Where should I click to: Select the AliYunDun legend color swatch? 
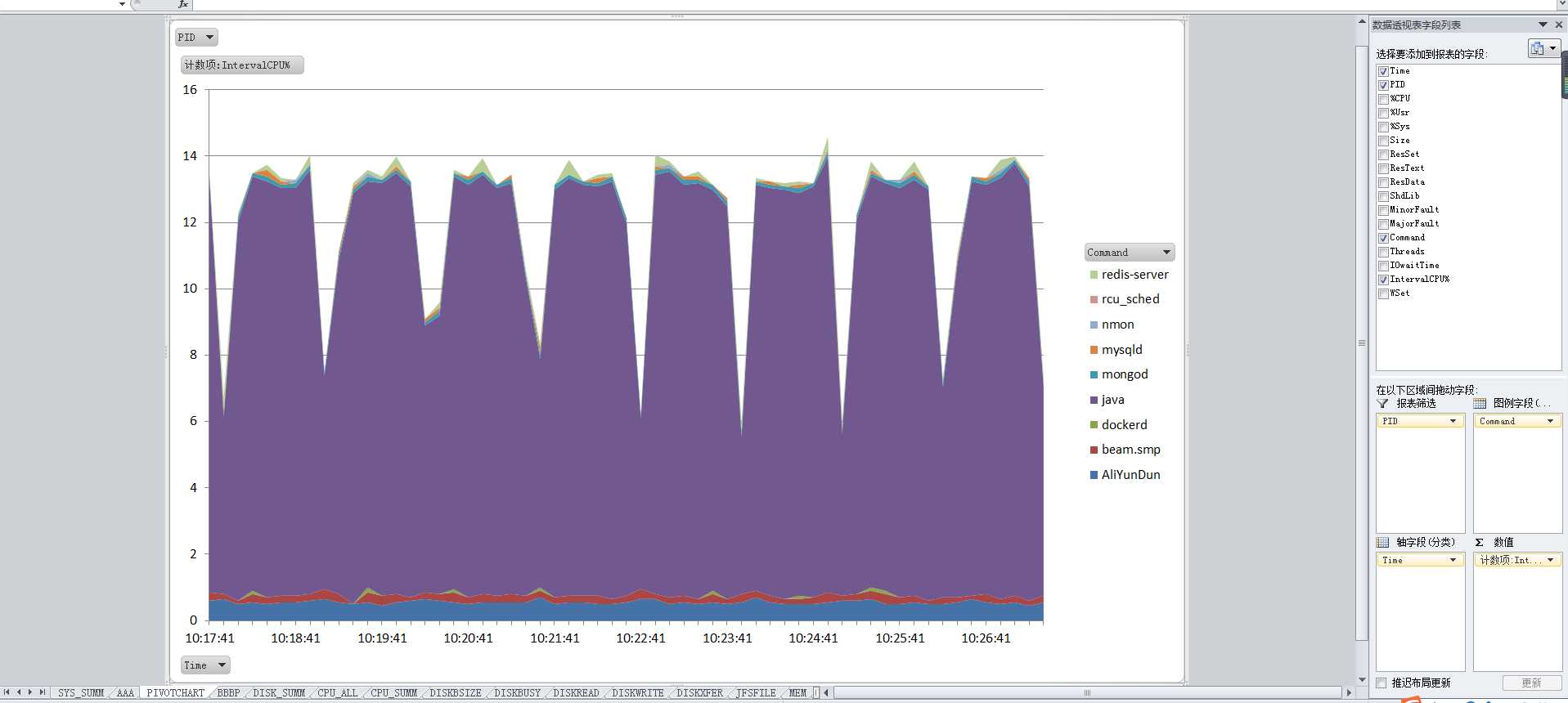click(1094, 475)
